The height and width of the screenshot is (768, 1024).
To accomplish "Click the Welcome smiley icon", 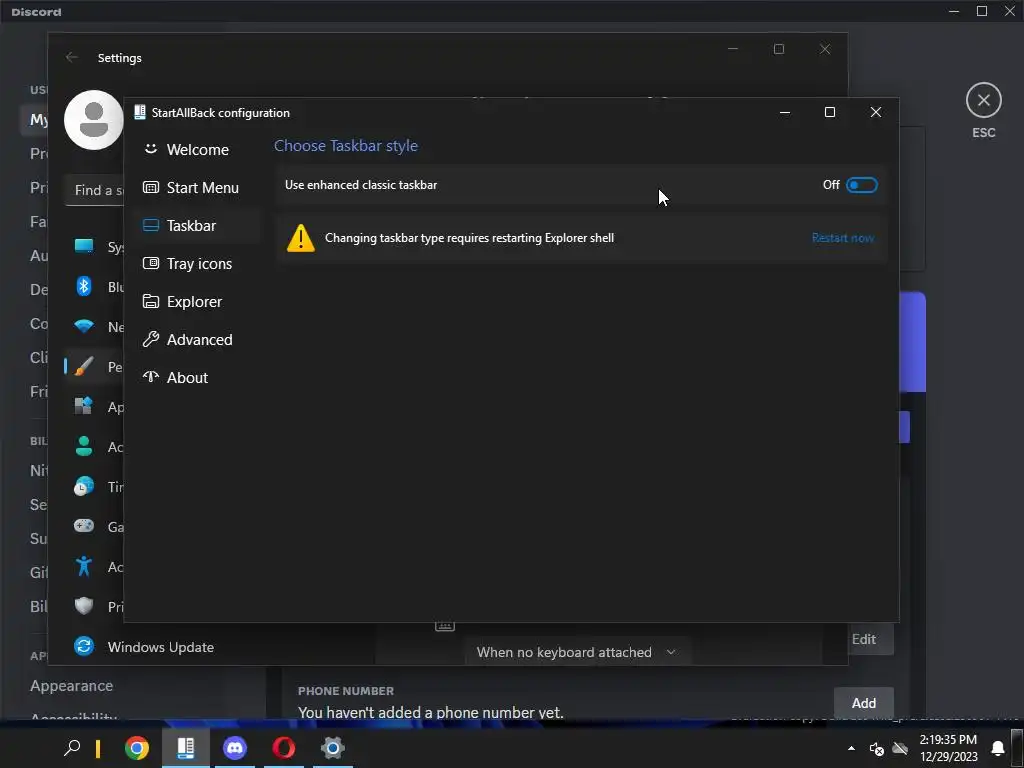I will (x=151, y=149).
